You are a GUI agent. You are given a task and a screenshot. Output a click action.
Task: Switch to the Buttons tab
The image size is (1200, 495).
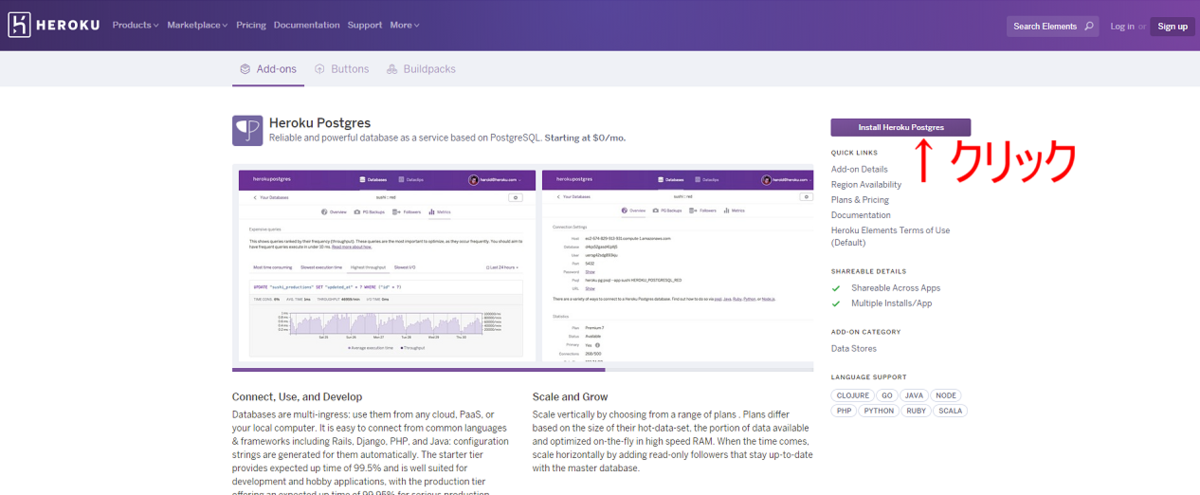click(x=342, y=69)
